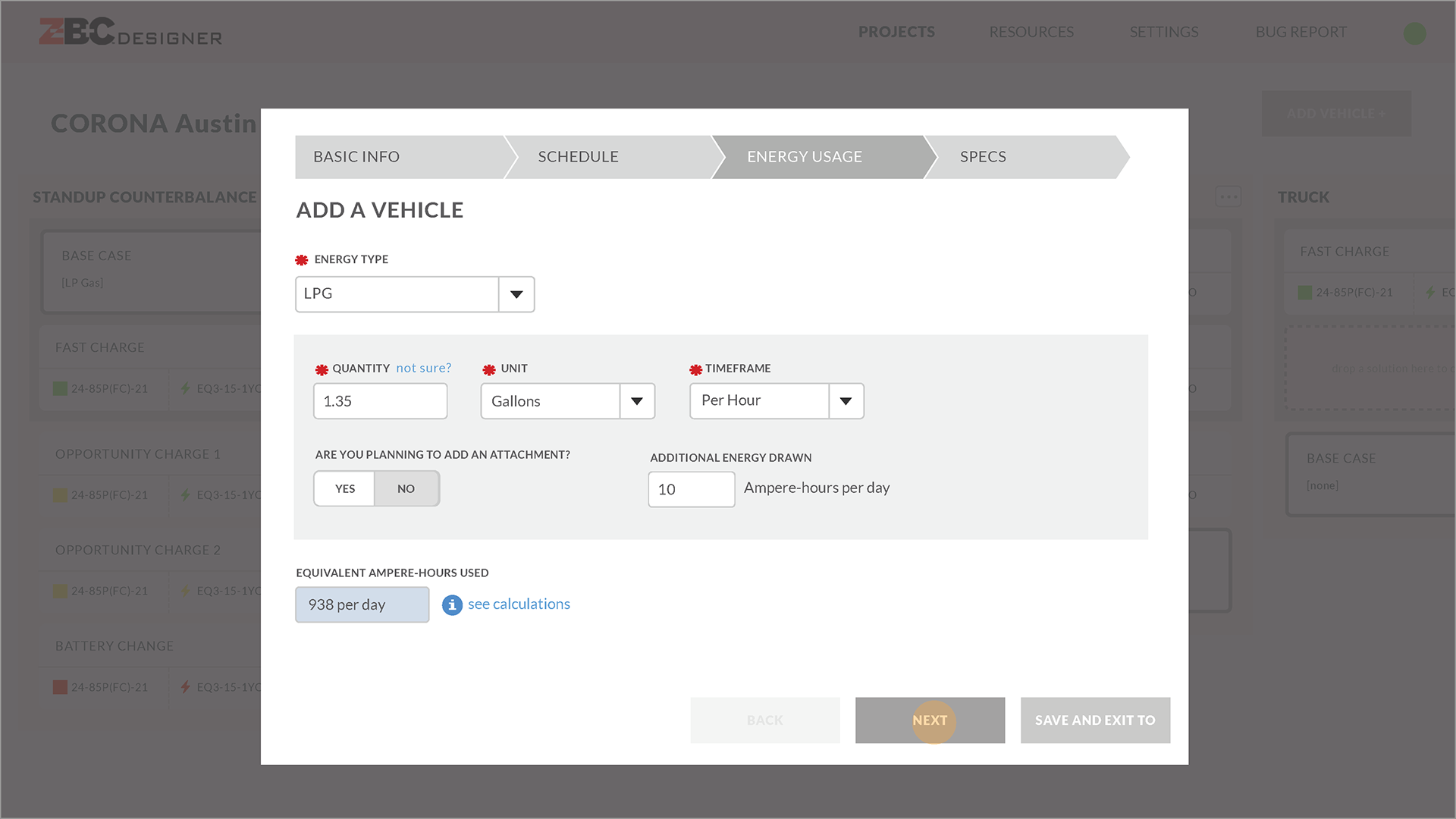
Task: Click the Back button
Action: [765, 720]
